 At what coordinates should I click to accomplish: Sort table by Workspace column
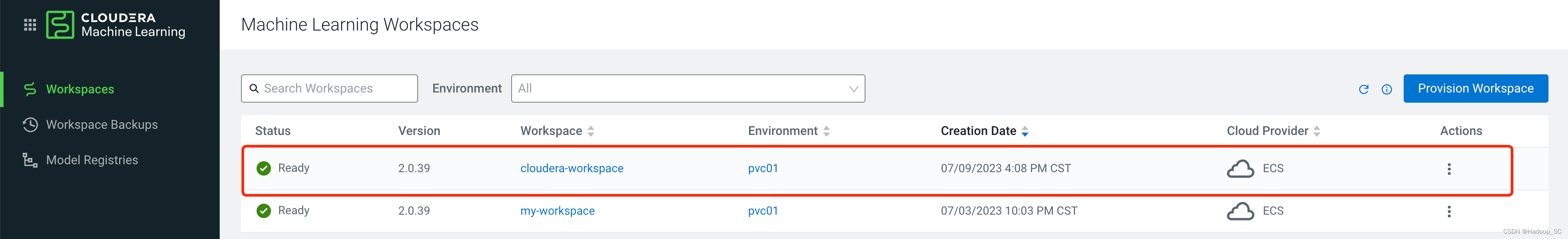[x=590, y=131]
